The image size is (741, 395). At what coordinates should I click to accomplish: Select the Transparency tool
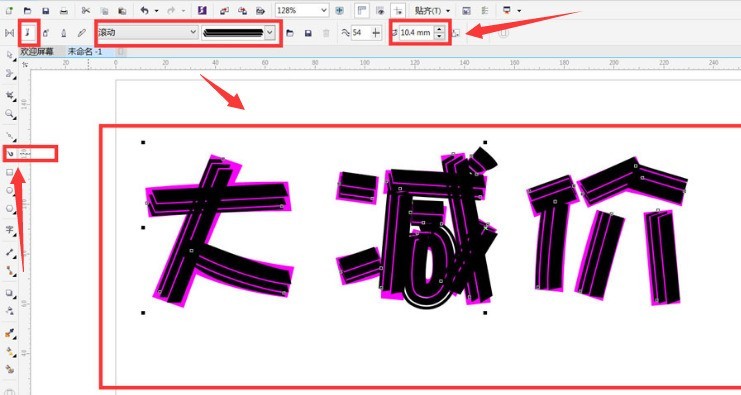point(10,311)
